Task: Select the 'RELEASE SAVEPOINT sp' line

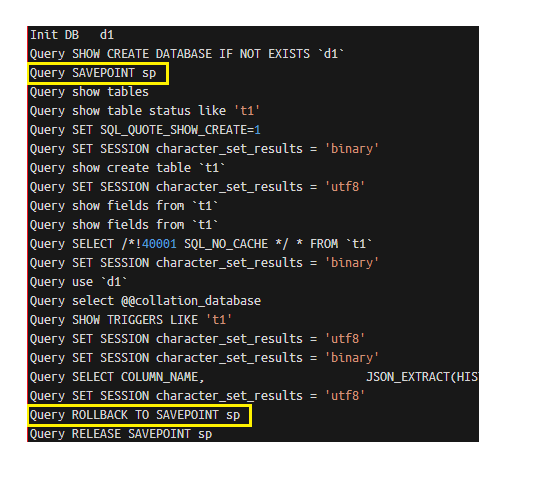Action: pos(121,434)
